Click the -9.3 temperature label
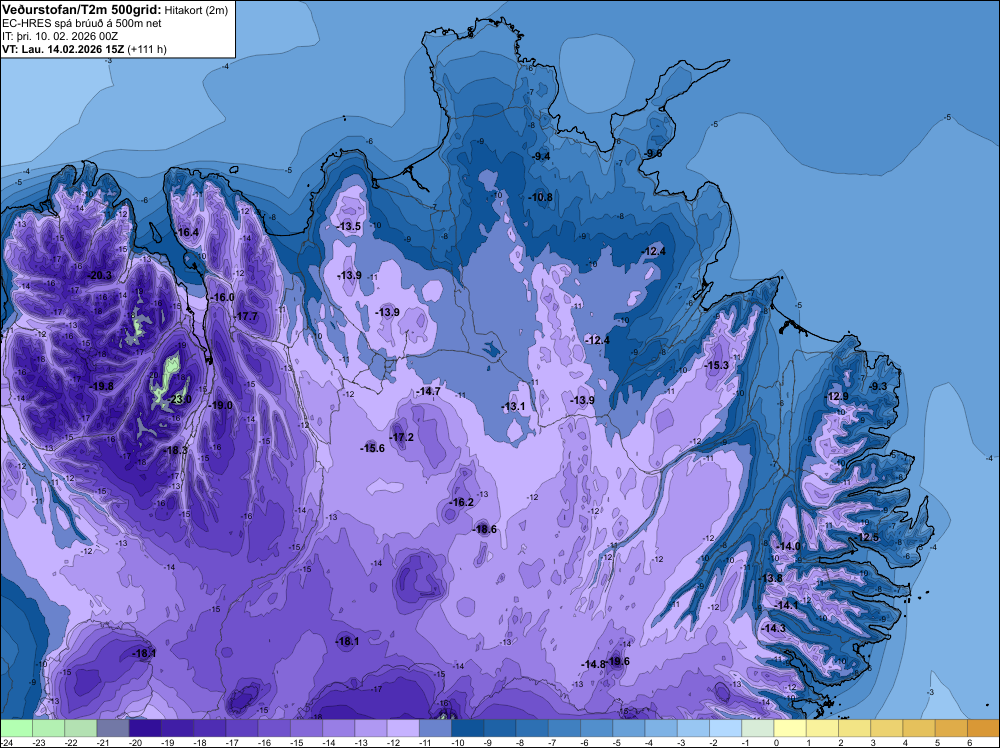Image resolution: width=1000 pixels, height=748 pixels. click(x=878, y=387)
